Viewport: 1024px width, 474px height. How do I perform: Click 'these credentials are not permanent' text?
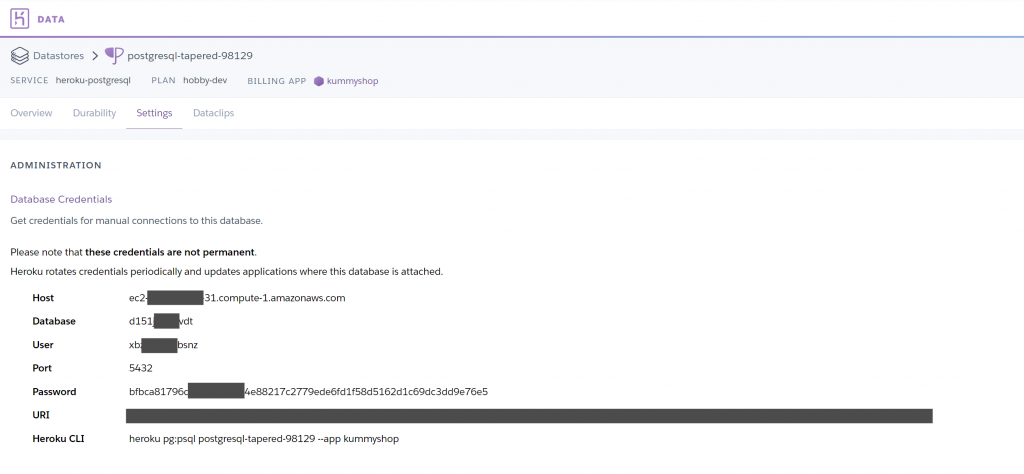170,252
